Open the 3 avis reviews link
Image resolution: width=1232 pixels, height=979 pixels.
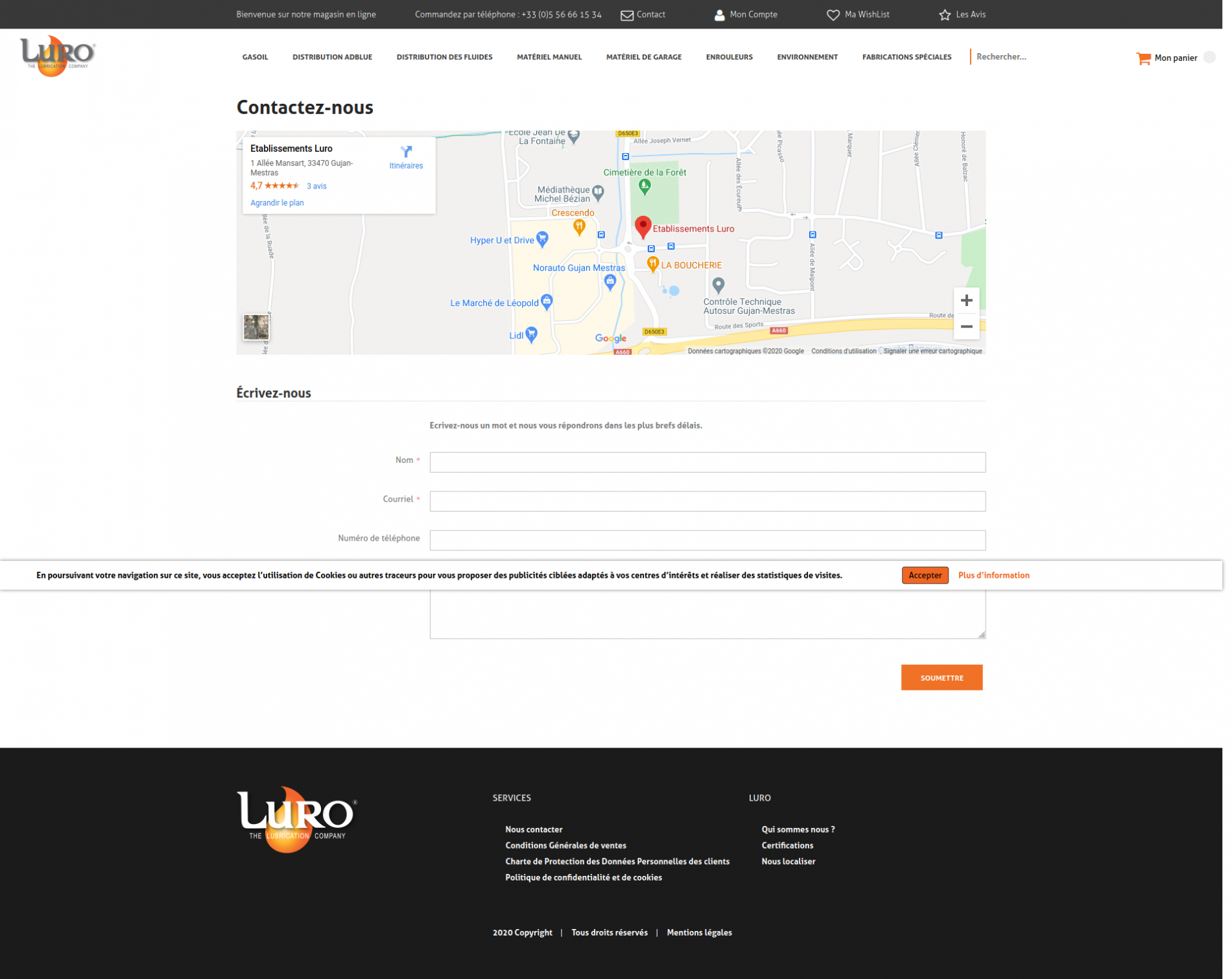316,186
